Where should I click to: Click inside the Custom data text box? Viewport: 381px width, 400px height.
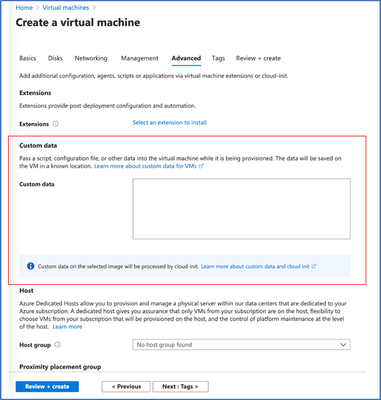pos(241,209)
